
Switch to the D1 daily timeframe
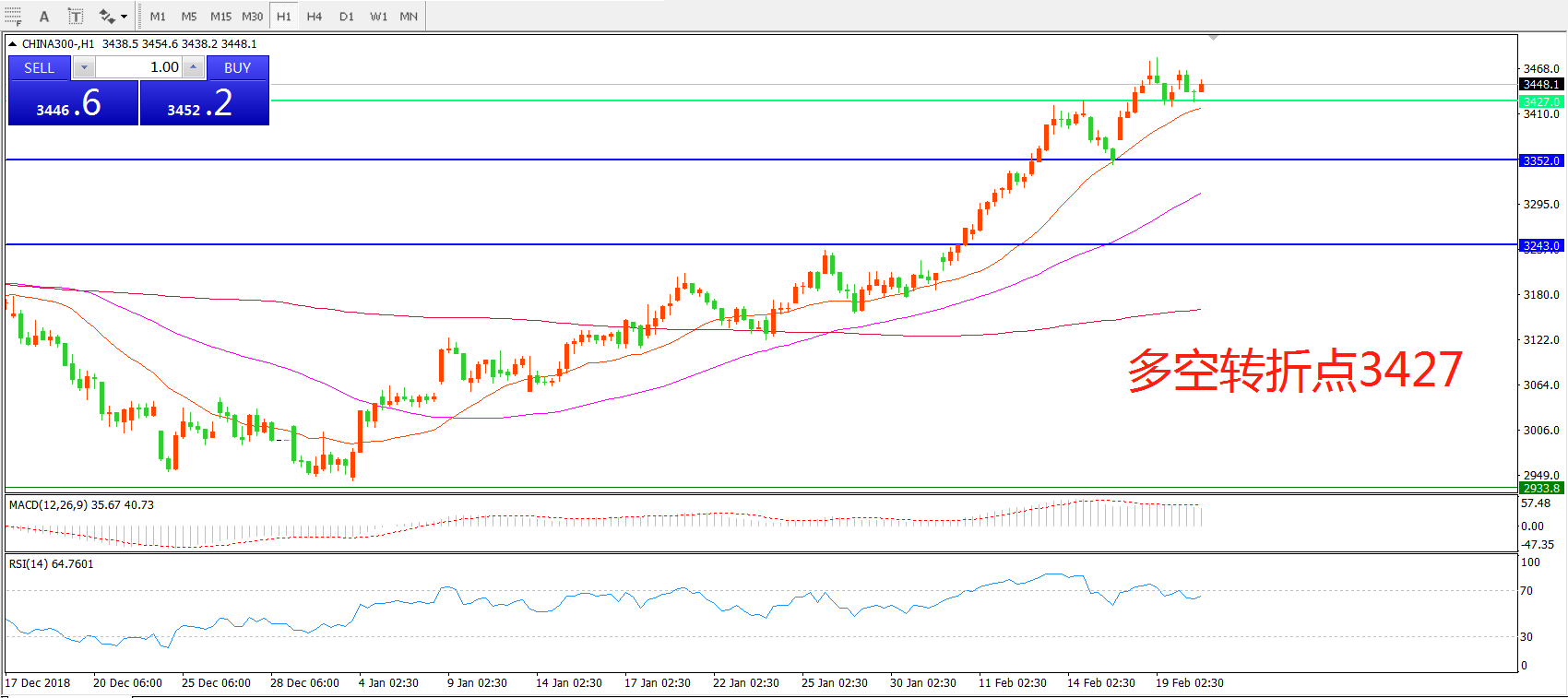[x=347, y=17]
